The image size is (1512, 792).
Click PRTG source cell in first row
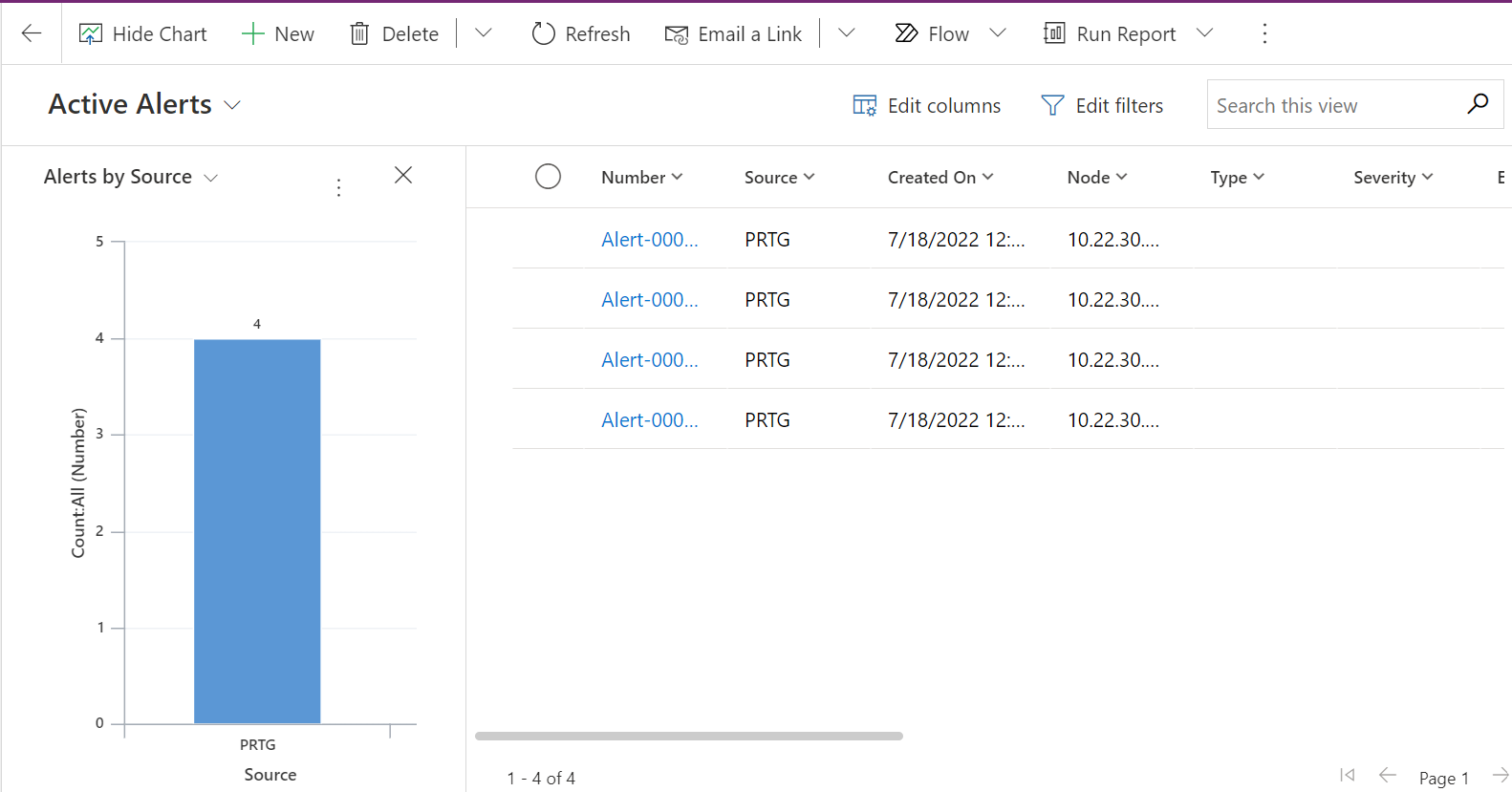(767, 240)
